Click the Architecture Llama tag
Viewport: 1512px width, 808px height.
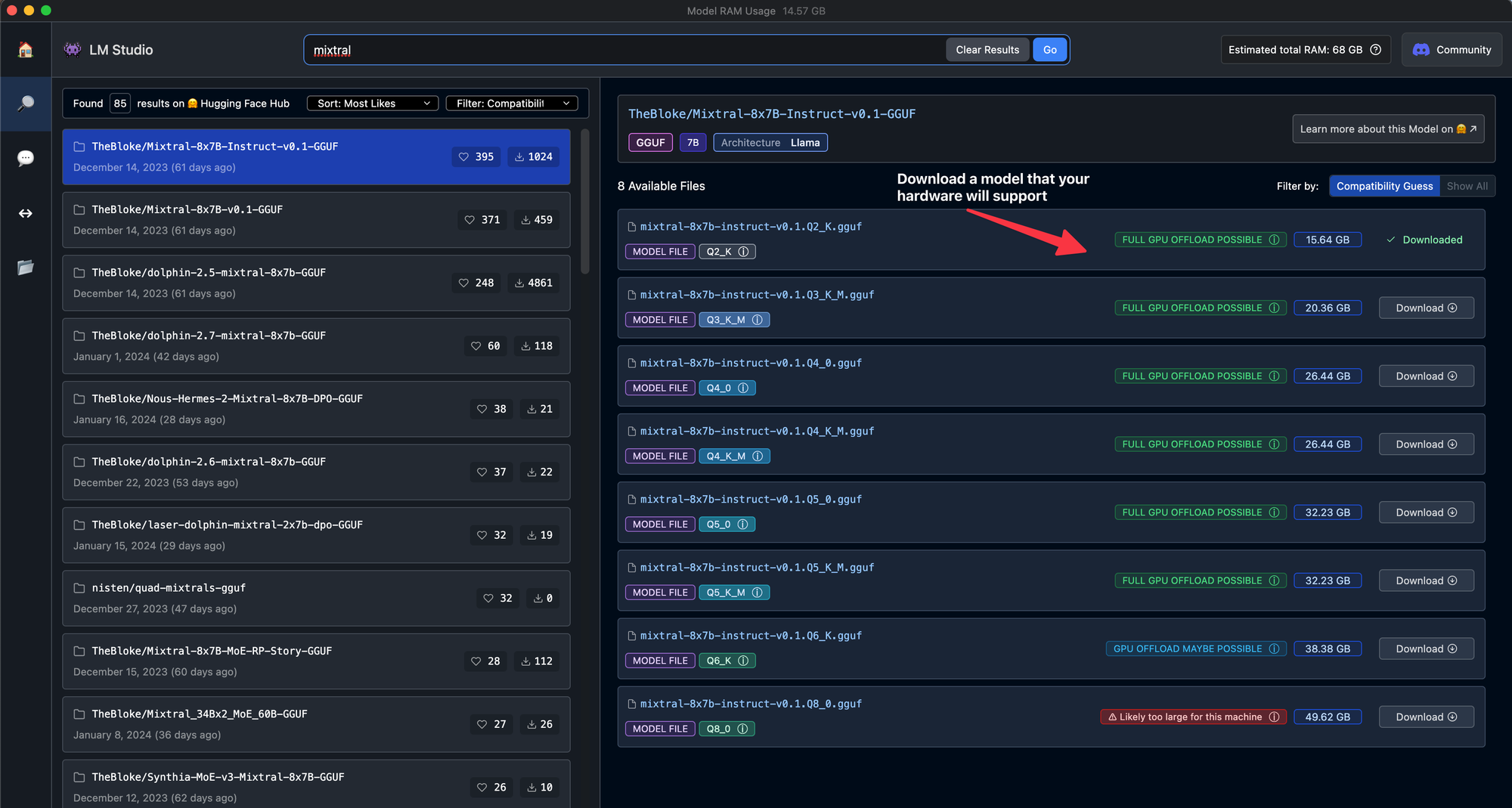(x=770, y=142)
